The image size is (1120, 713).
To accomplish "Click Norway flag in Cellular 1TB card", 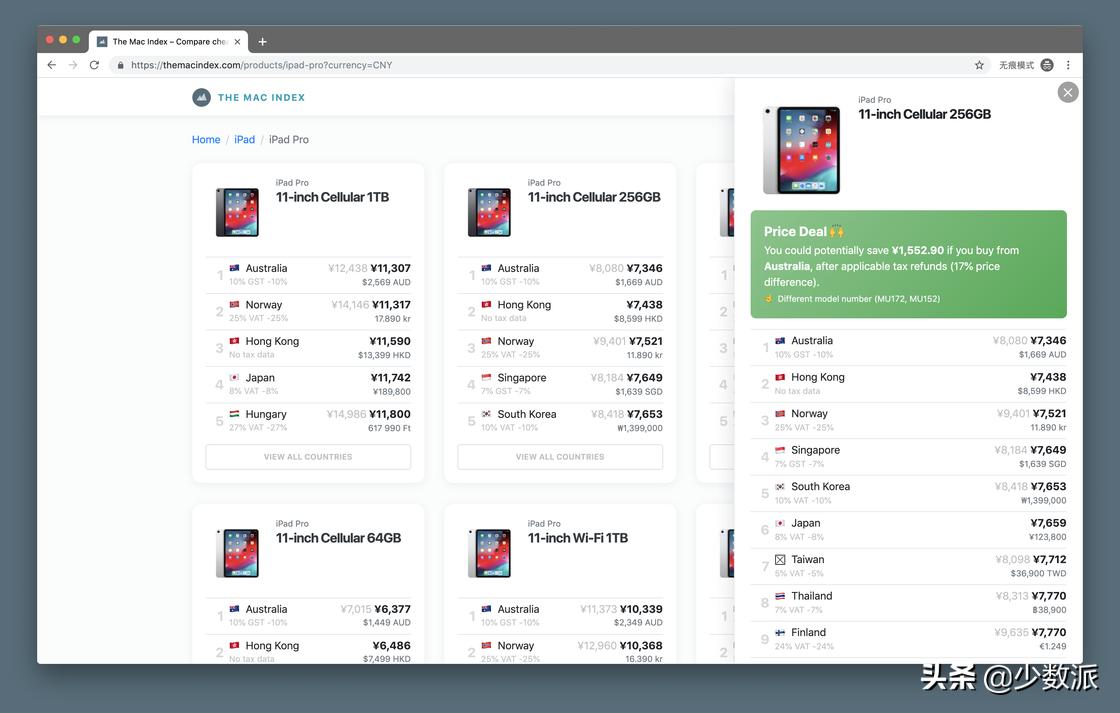I will (234, 304).
